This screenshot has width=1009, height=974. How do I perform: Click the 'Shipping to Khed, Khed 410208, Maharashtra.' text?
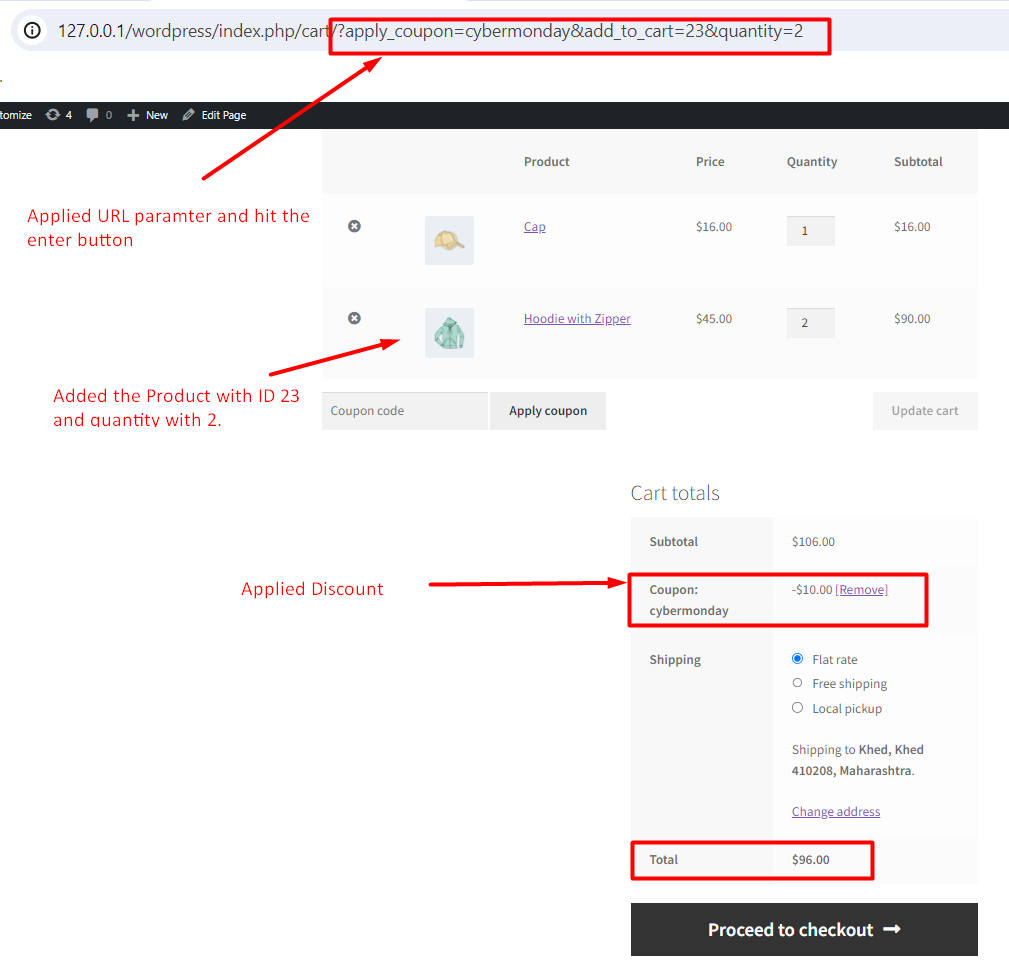point(857,760)
